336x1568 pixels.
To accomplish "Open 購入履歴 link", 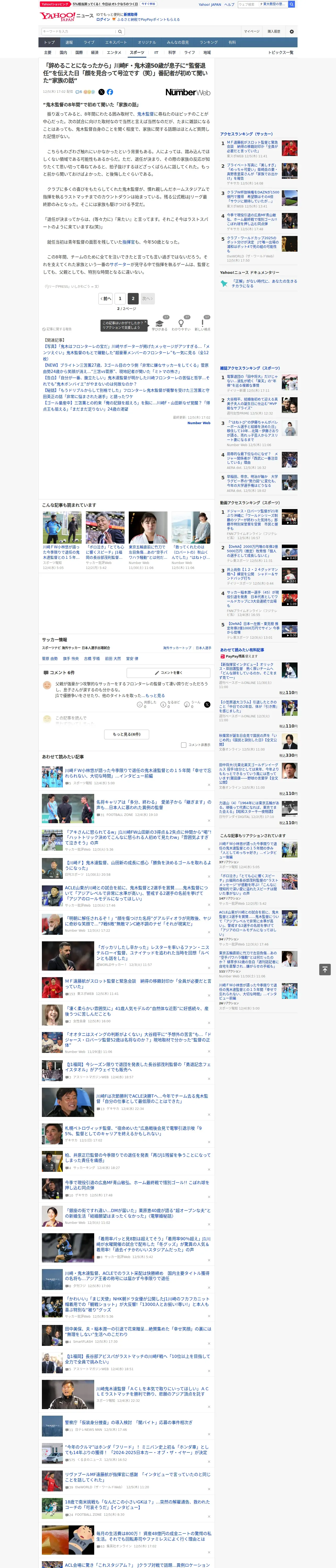I will [274, 31].
